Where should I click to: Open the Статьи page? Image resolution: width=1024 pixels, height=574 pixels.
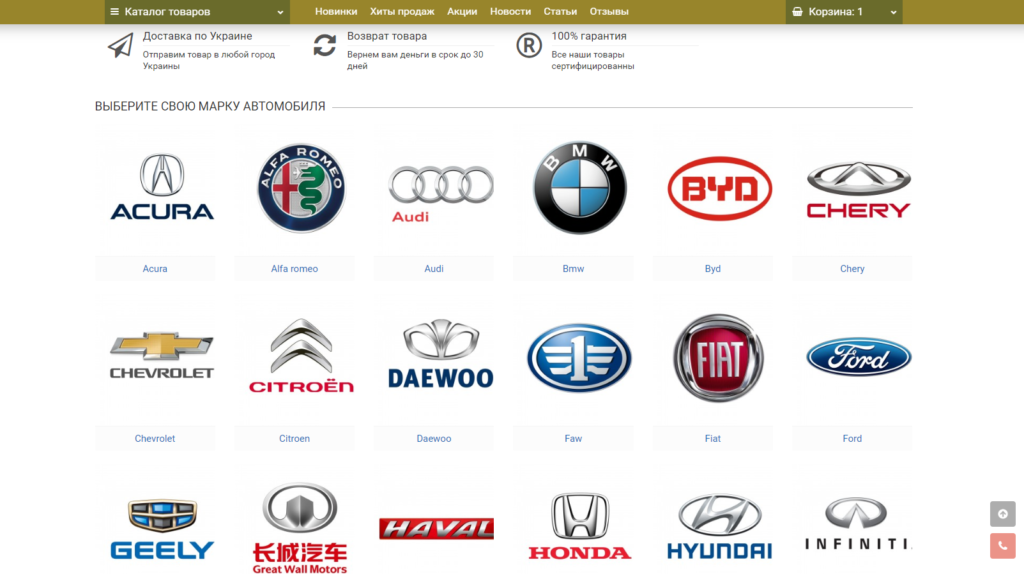click(x=560, y=12)
